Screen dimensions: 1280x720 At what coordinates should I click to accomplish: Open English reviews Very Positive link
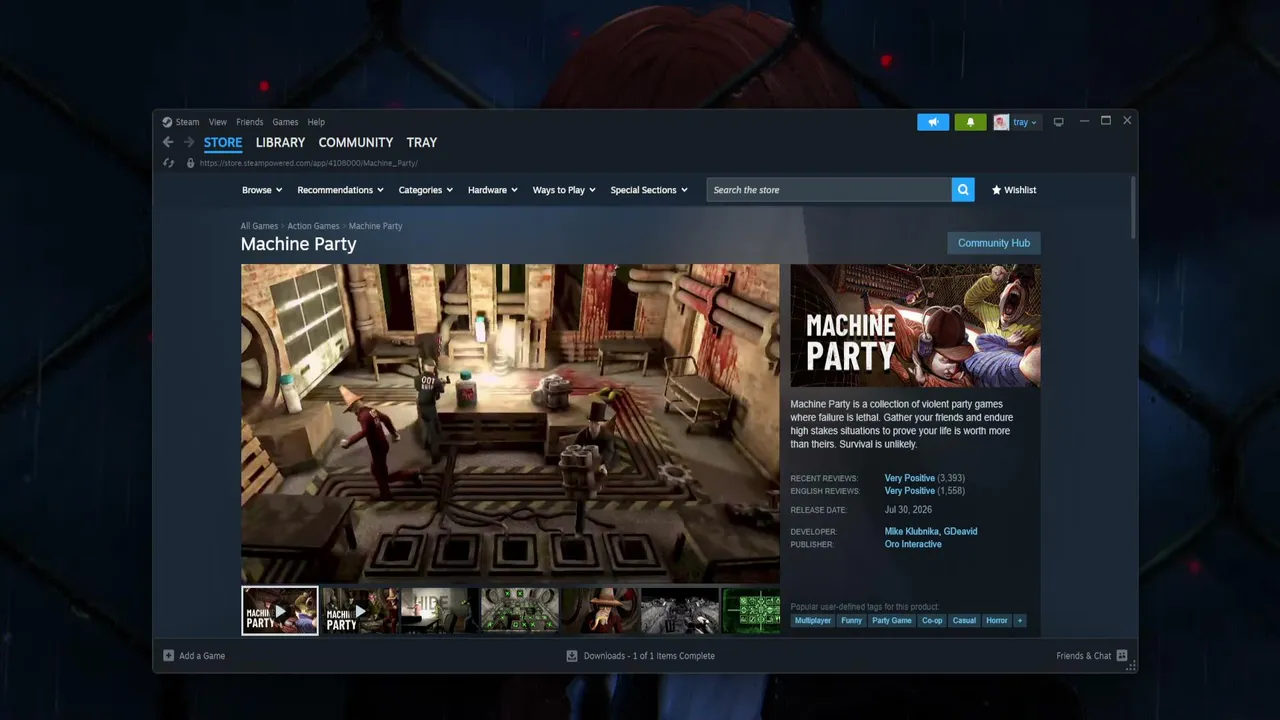(910, 491)
